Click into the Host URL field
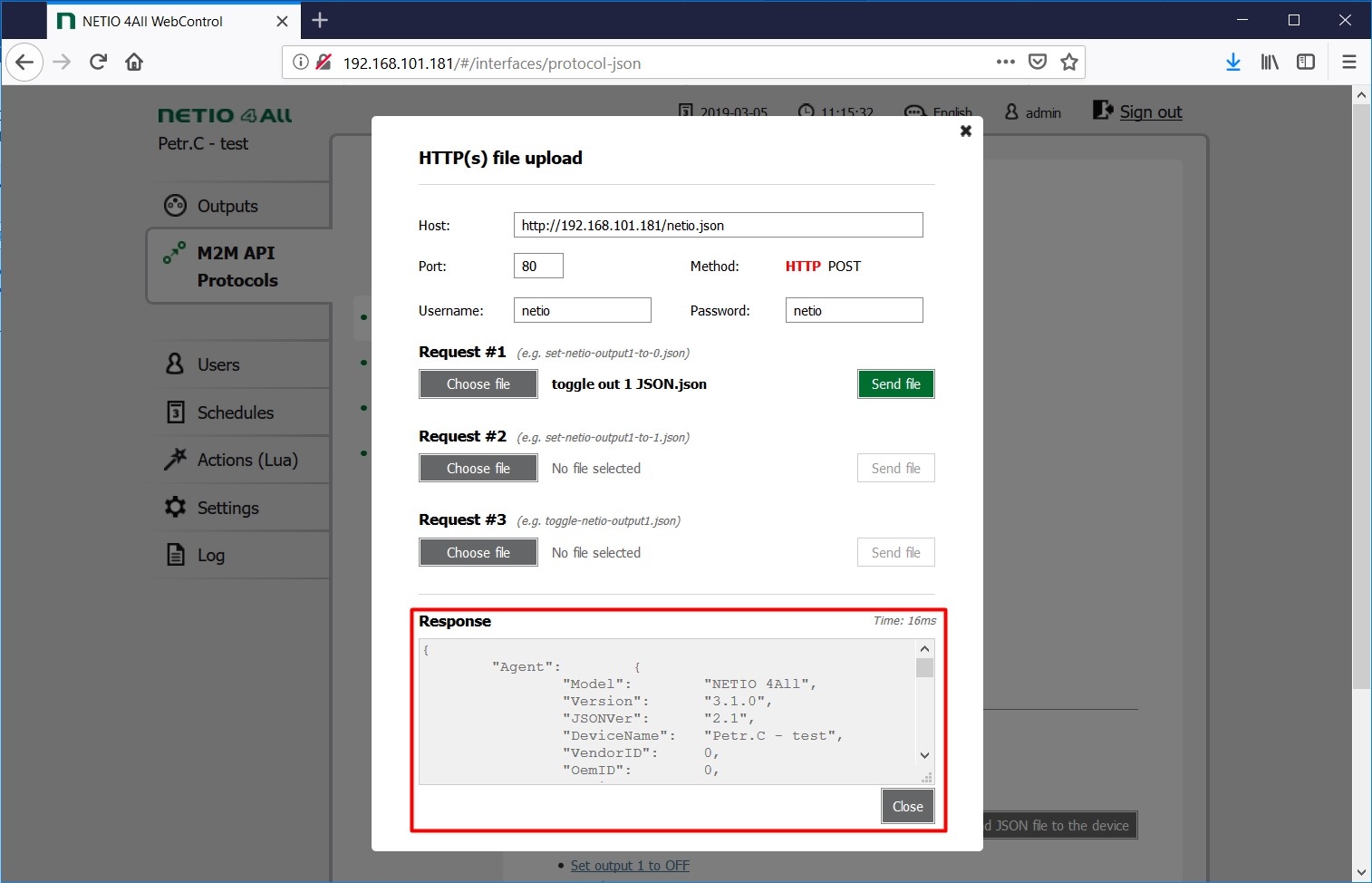1372x883 pixels. [719, 225]
